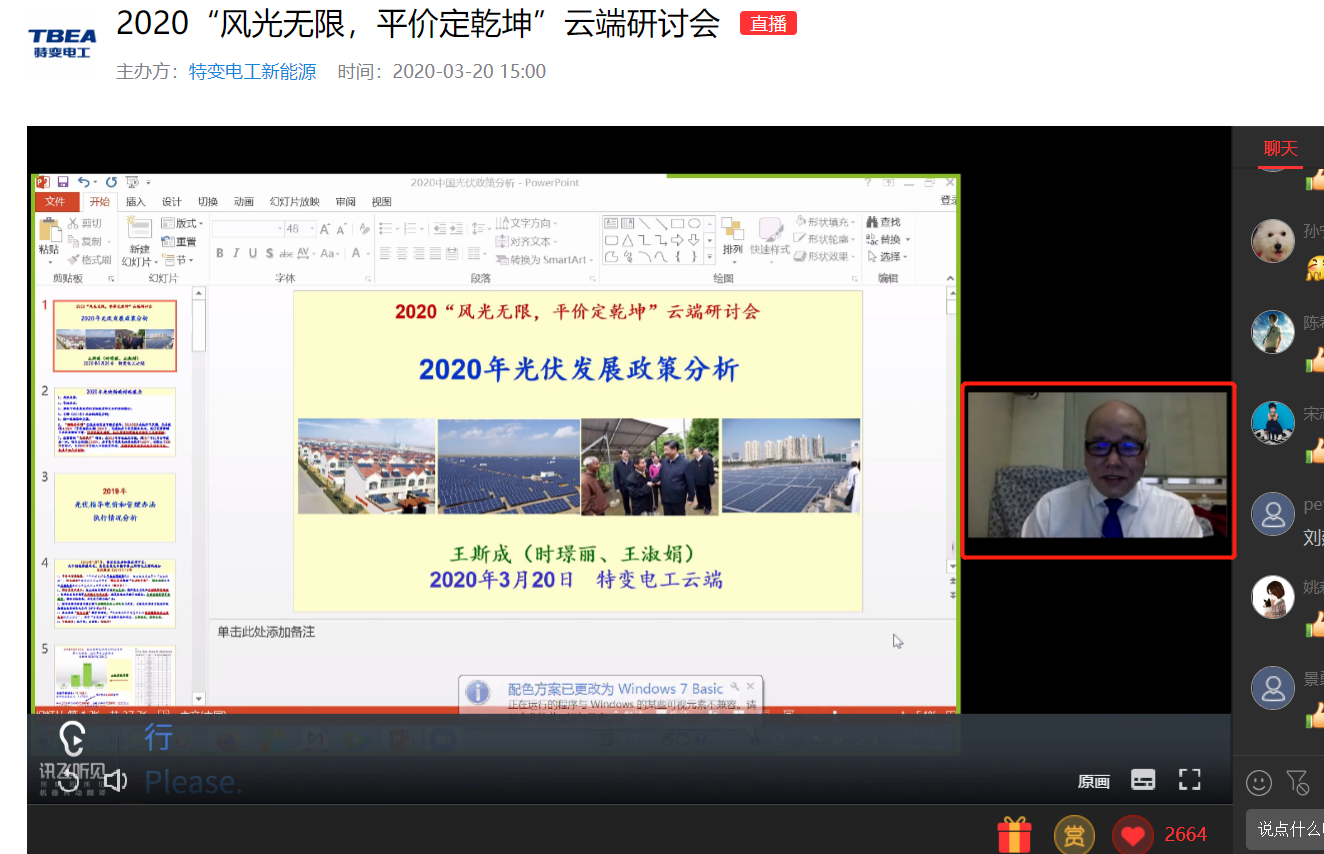
Task: Click the red heart like icon
Action: 1132,834
